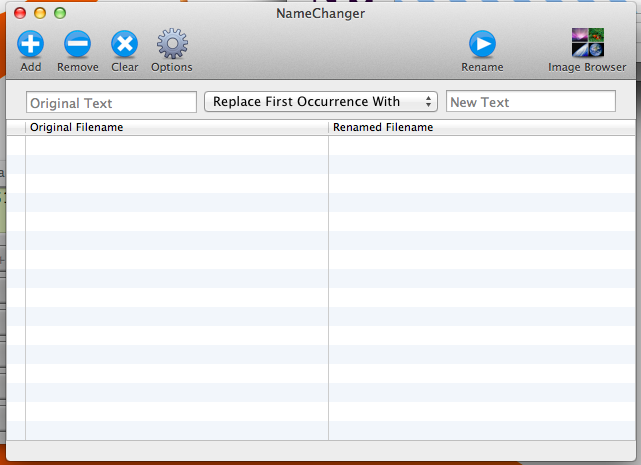Click narrow header cell left of Original Filename
This screenshot has width=641, height=465.
[x=15, y=128]
